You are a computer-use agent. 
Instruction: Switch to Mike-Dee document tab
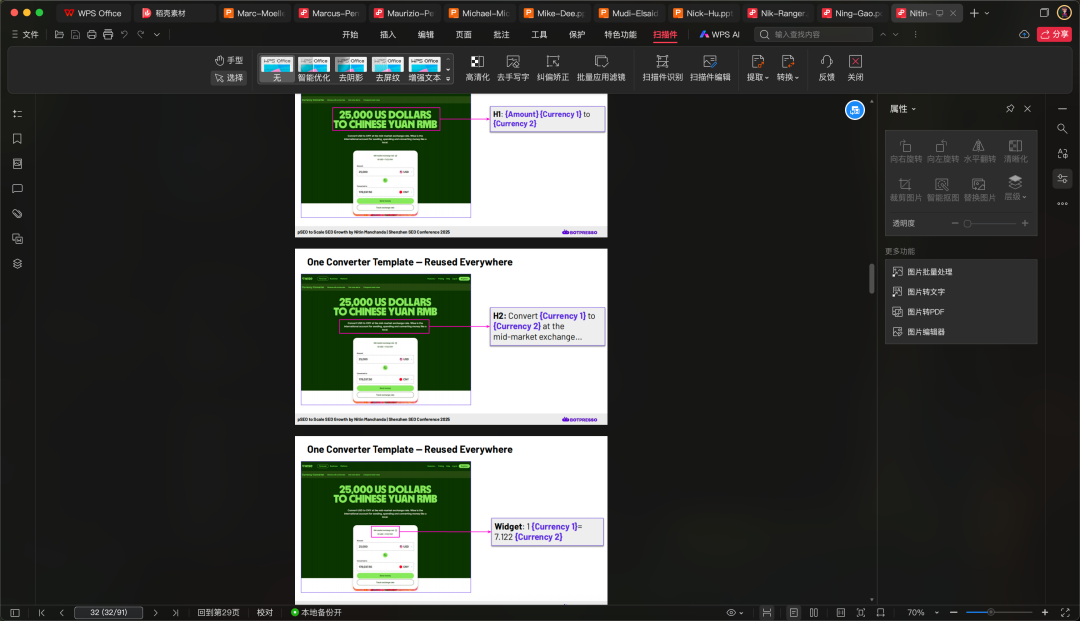pos(554,13)
